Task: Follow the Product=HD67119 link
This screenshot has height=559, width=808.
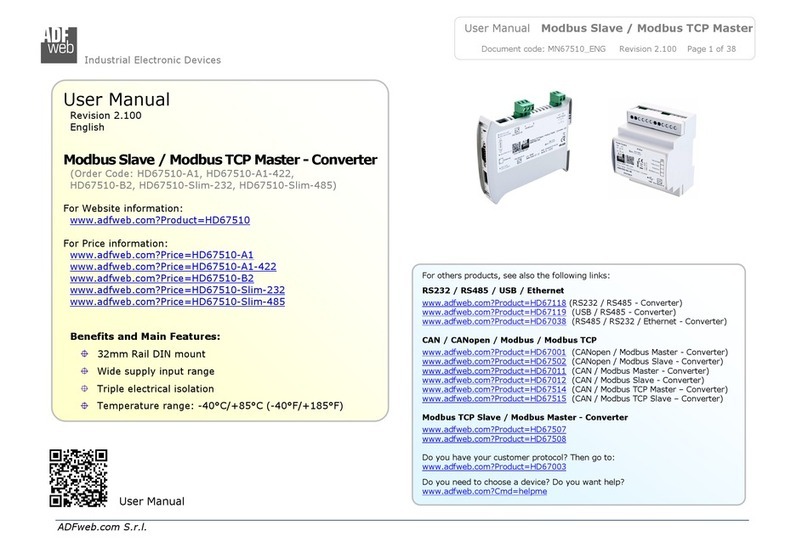Action: click(x=494, y=312)
